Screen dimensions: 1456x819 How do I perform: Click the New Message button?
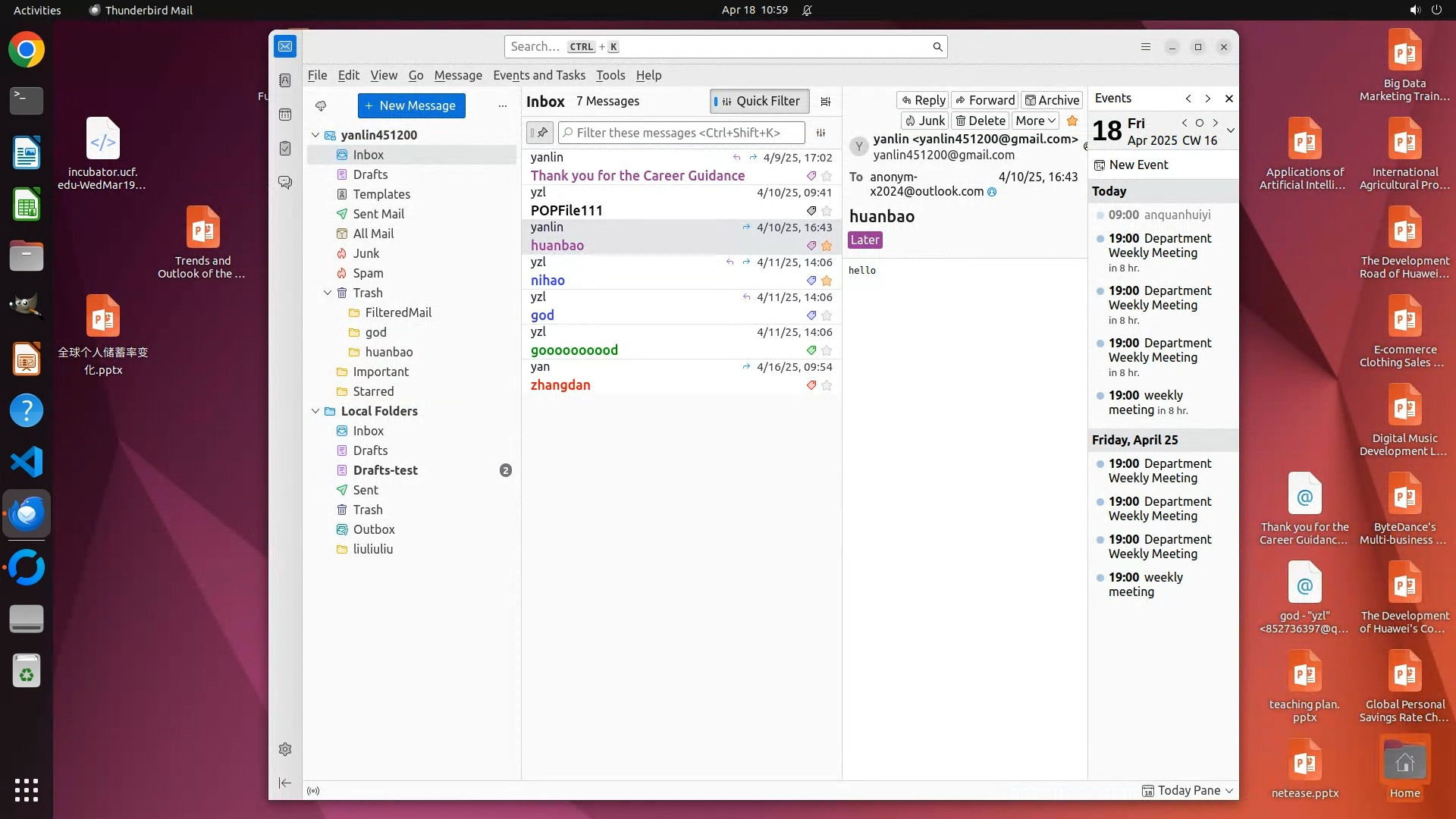point(411,105)
